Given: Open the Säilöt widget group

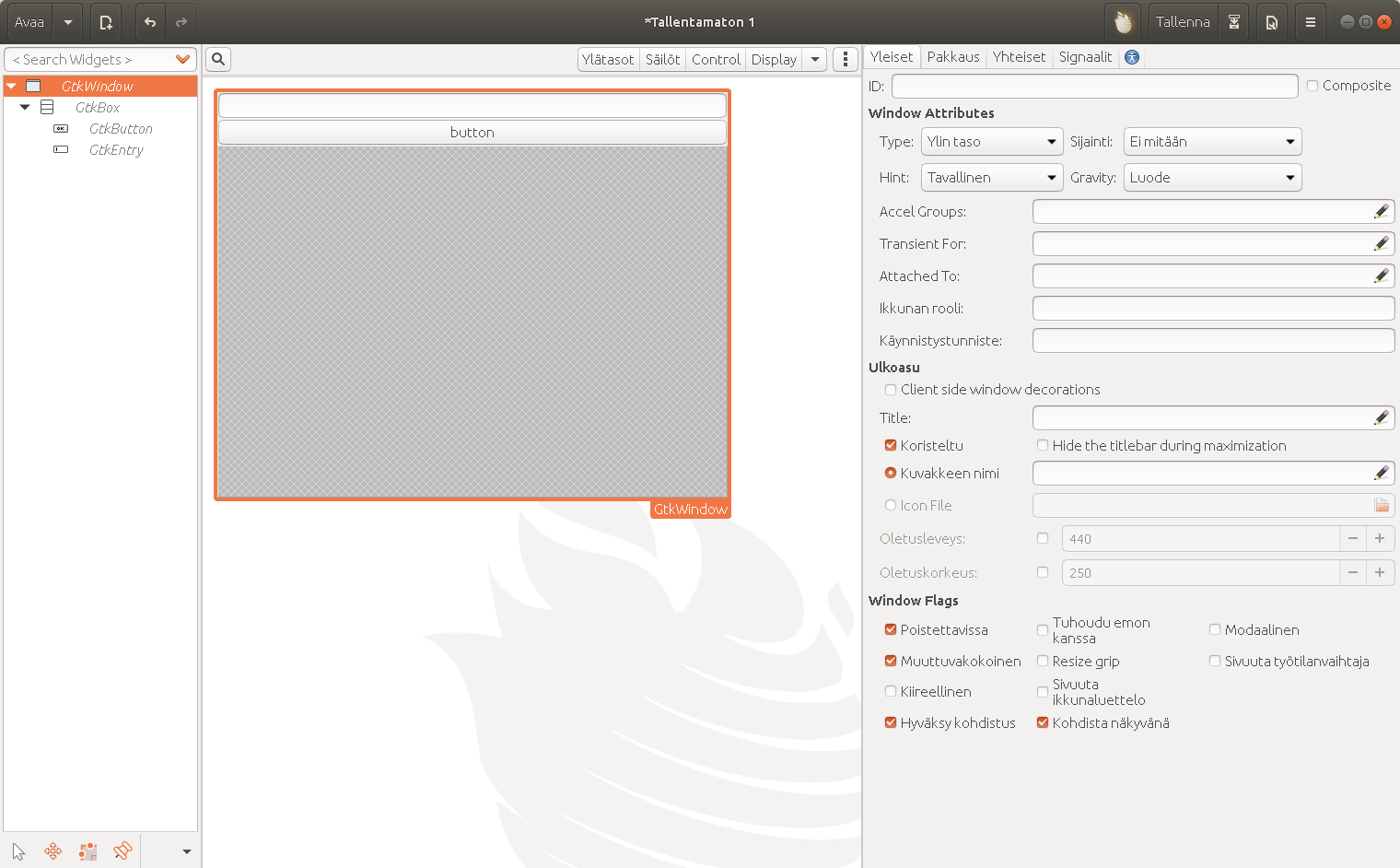Looking at the screenshot, I should pos(662,59).
